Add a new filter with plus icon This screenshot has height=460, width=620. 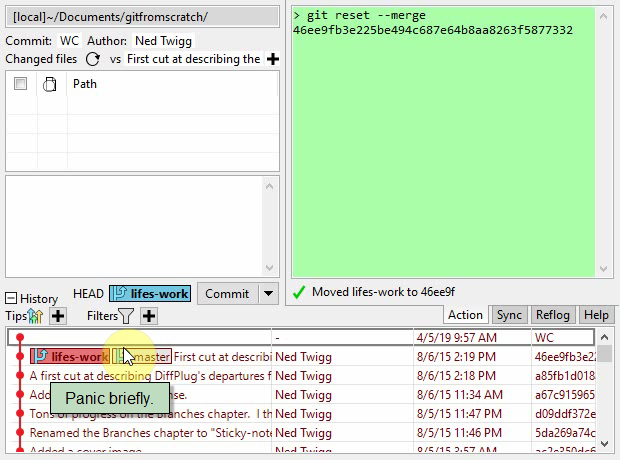[149, 316]
